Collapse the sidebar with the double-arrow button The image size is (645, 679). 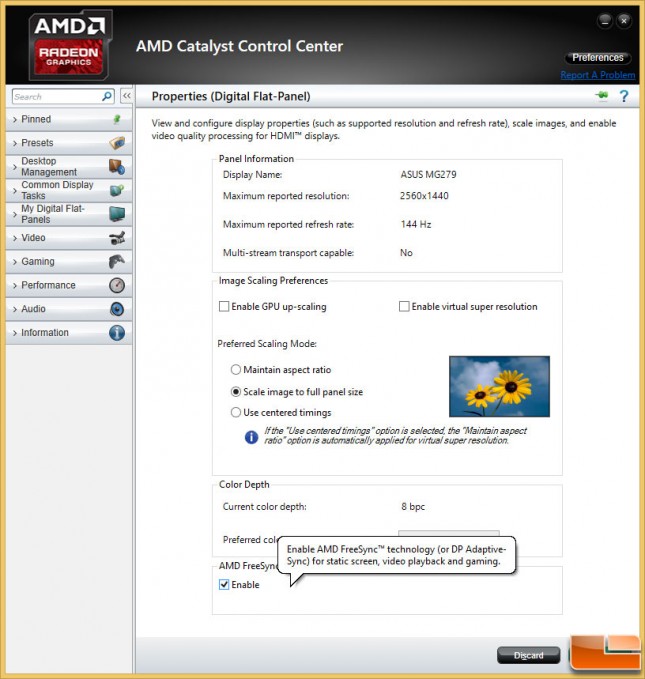pyautogui.click(x=126, y=96)
